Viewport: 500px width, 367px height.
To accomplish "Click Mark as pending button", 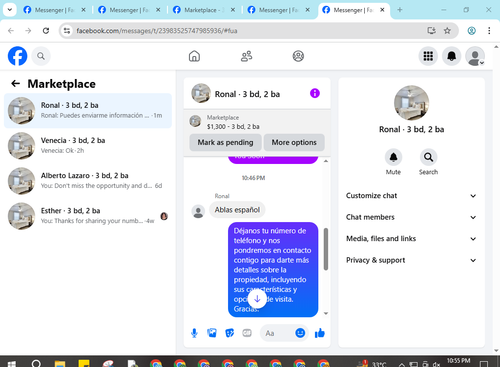I will [225, 142].
